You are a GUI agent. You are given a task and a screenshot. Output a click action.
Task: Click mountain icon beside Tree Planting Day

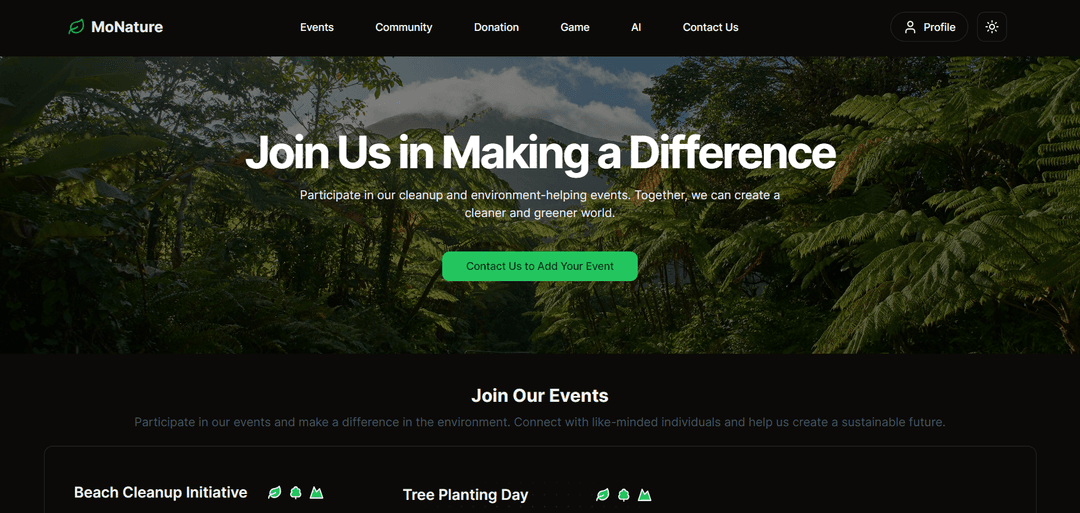645,494
